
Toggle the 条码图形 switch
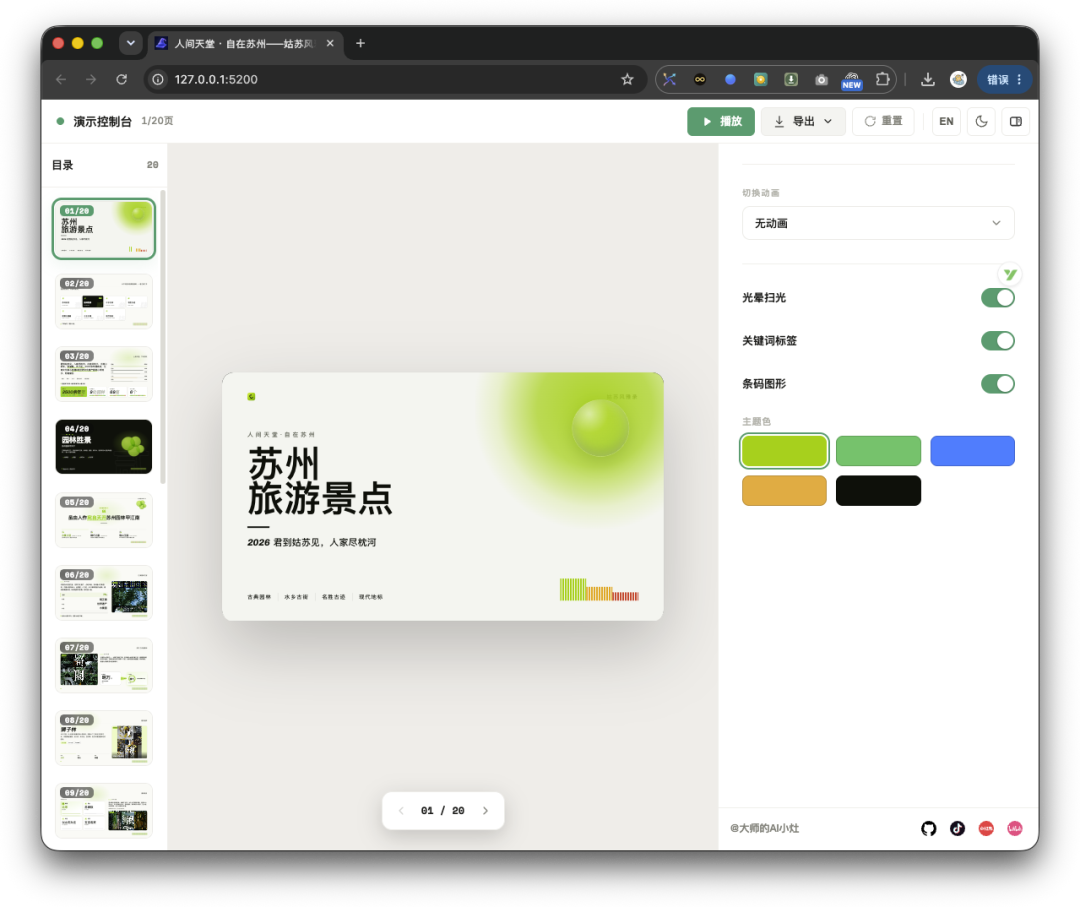tap(997, 384)
